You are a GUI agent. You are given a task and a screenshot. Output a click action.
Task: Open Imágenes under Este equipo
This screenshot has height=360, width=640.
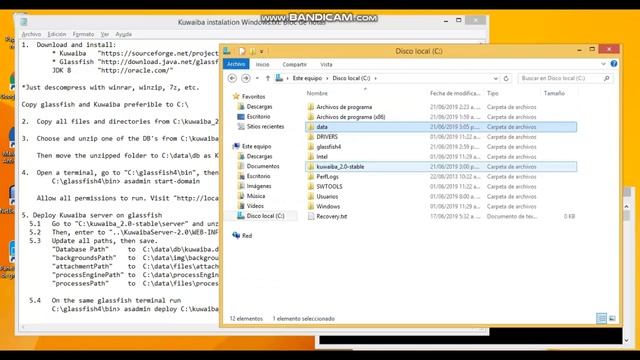point(258,186)
